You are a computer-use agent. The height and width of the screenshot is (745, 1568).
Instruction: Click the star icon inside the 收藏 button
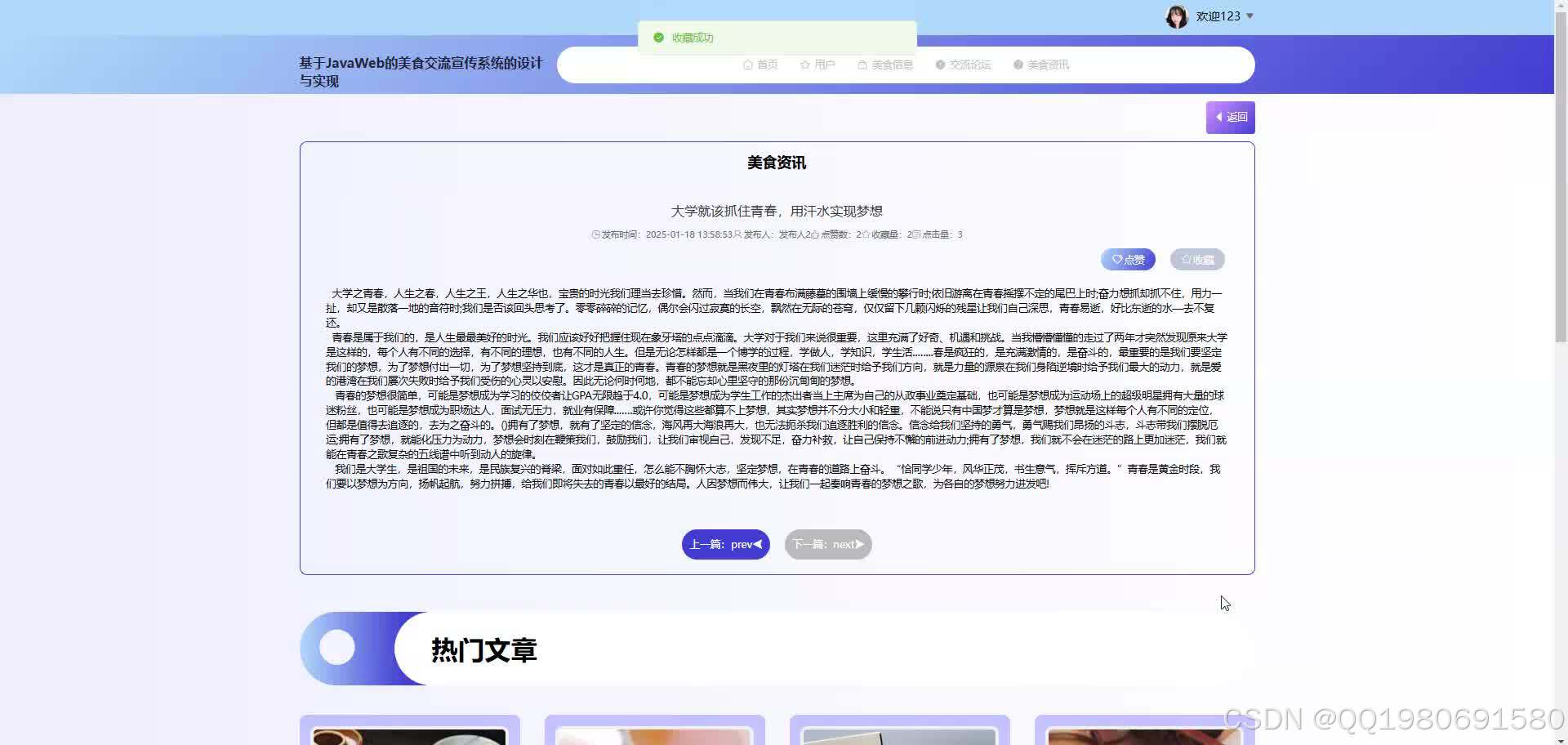click(1185, 259)
